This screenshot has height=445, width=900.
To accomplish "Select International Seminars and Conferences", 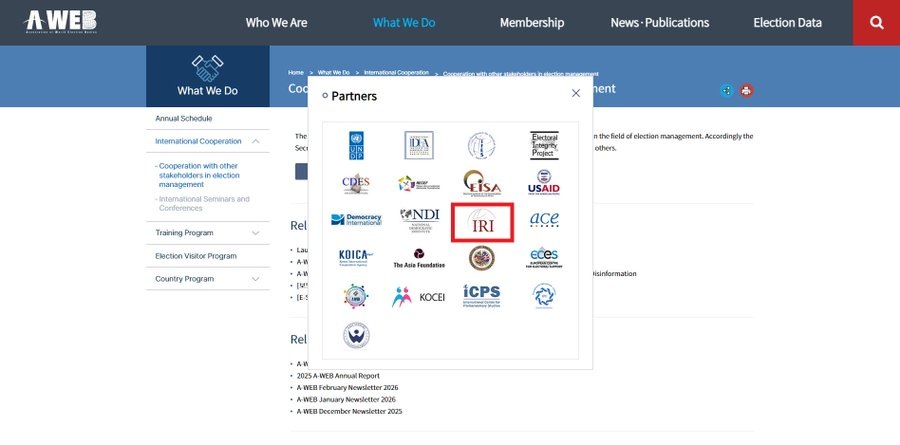I will click(x=204, y=203).
